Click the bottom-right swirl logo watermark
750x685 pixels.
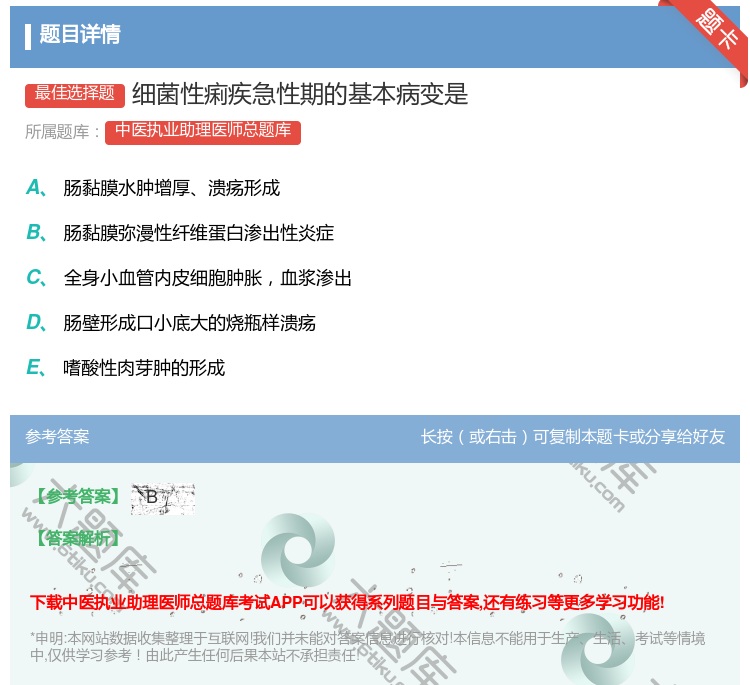pos(598,650)
